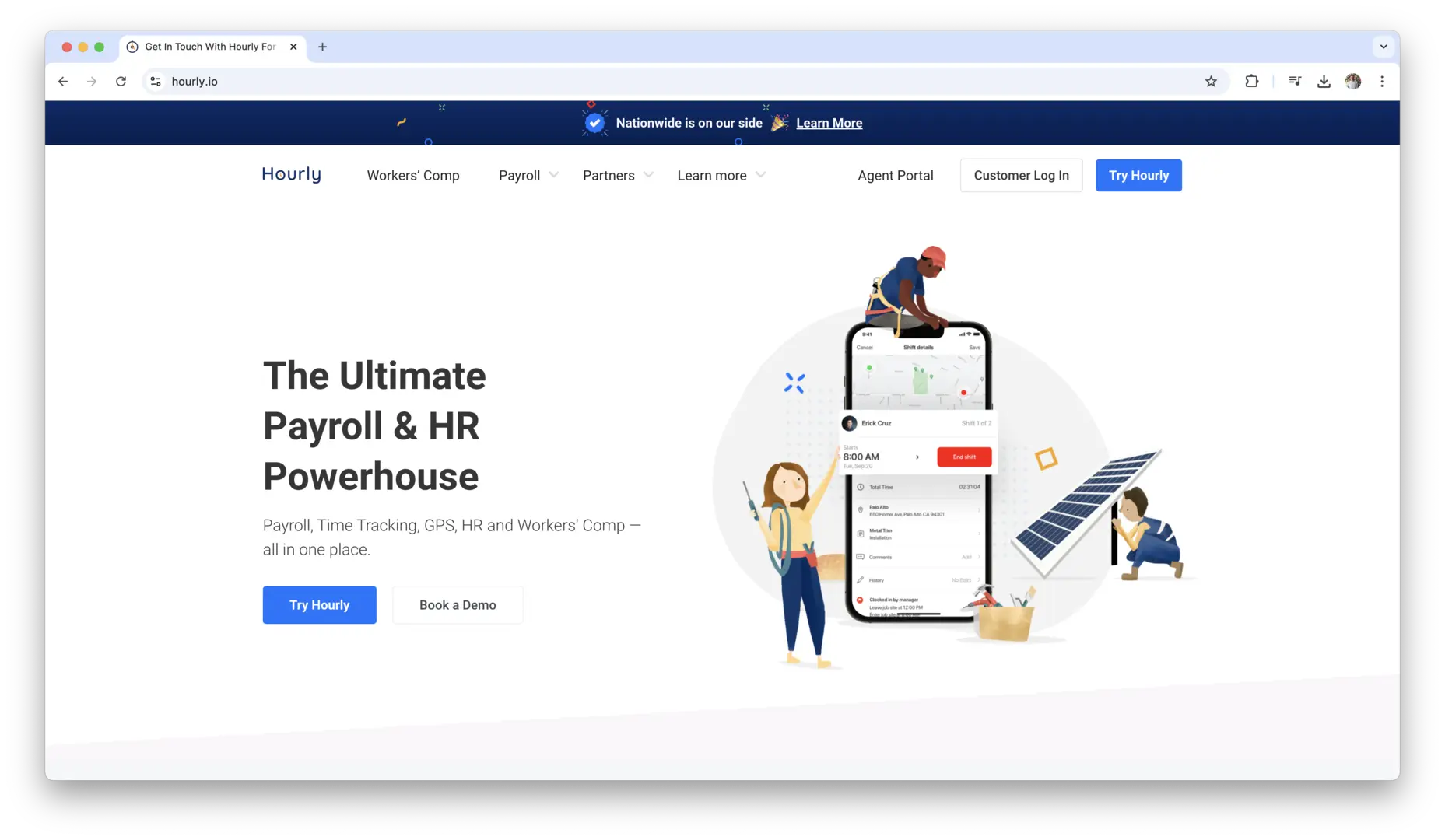Open the Extensions puzzle icon
Image resolution: width=1445 pixels, height=840 pixels.
pyautogui.click(x=1251, y=81)
